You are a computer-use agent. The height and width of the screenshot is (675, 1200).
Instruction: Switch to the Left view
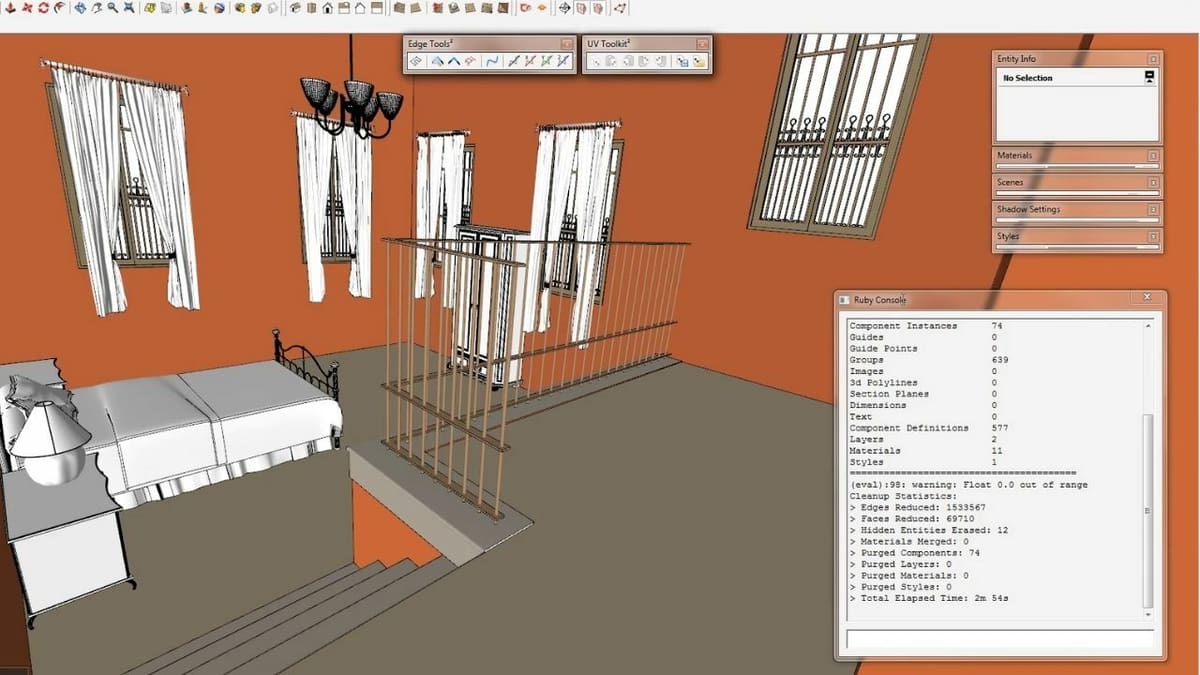(x=376, y=8)
